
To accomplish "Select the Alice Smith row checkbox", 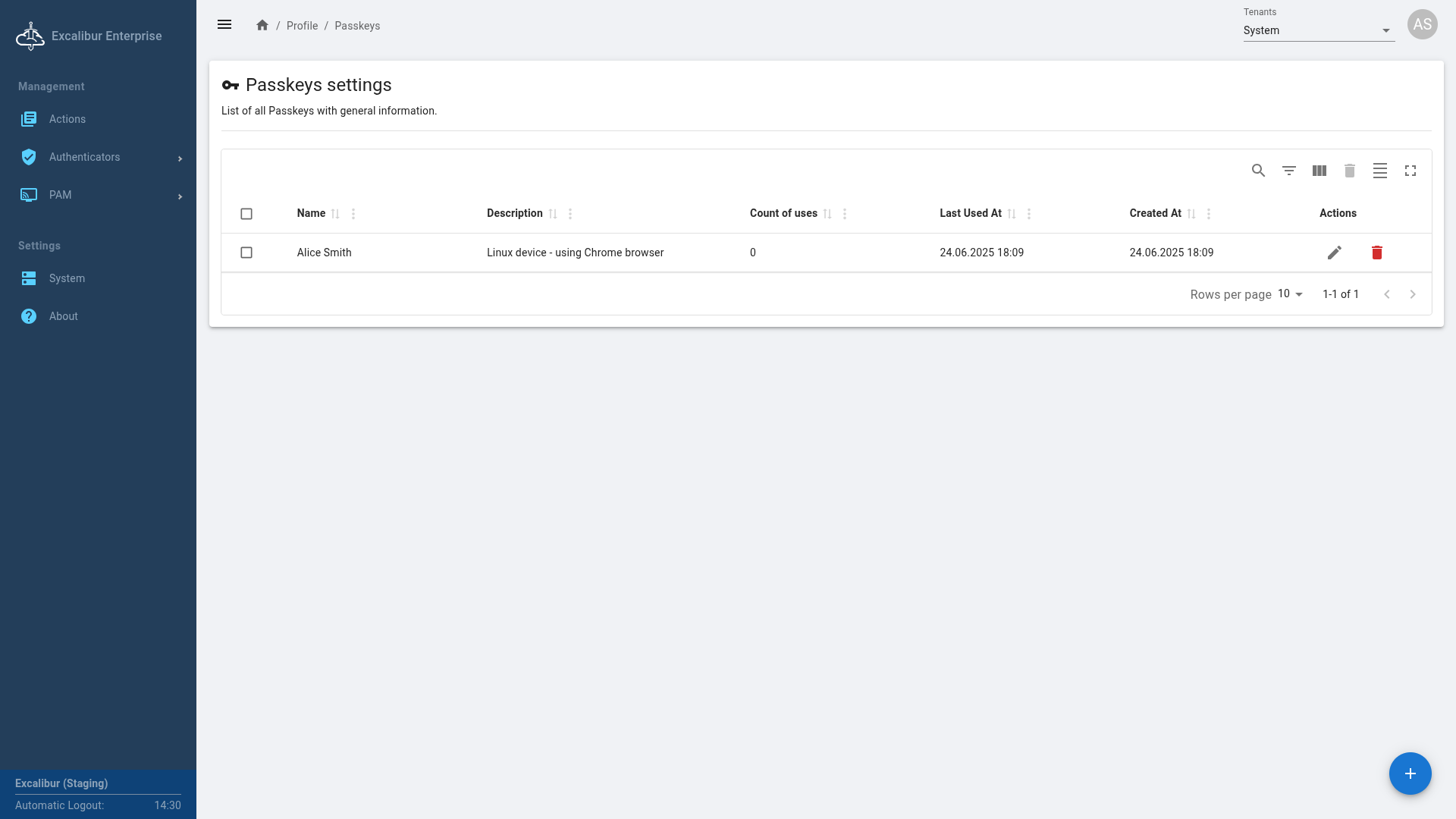I will (246, 253).
